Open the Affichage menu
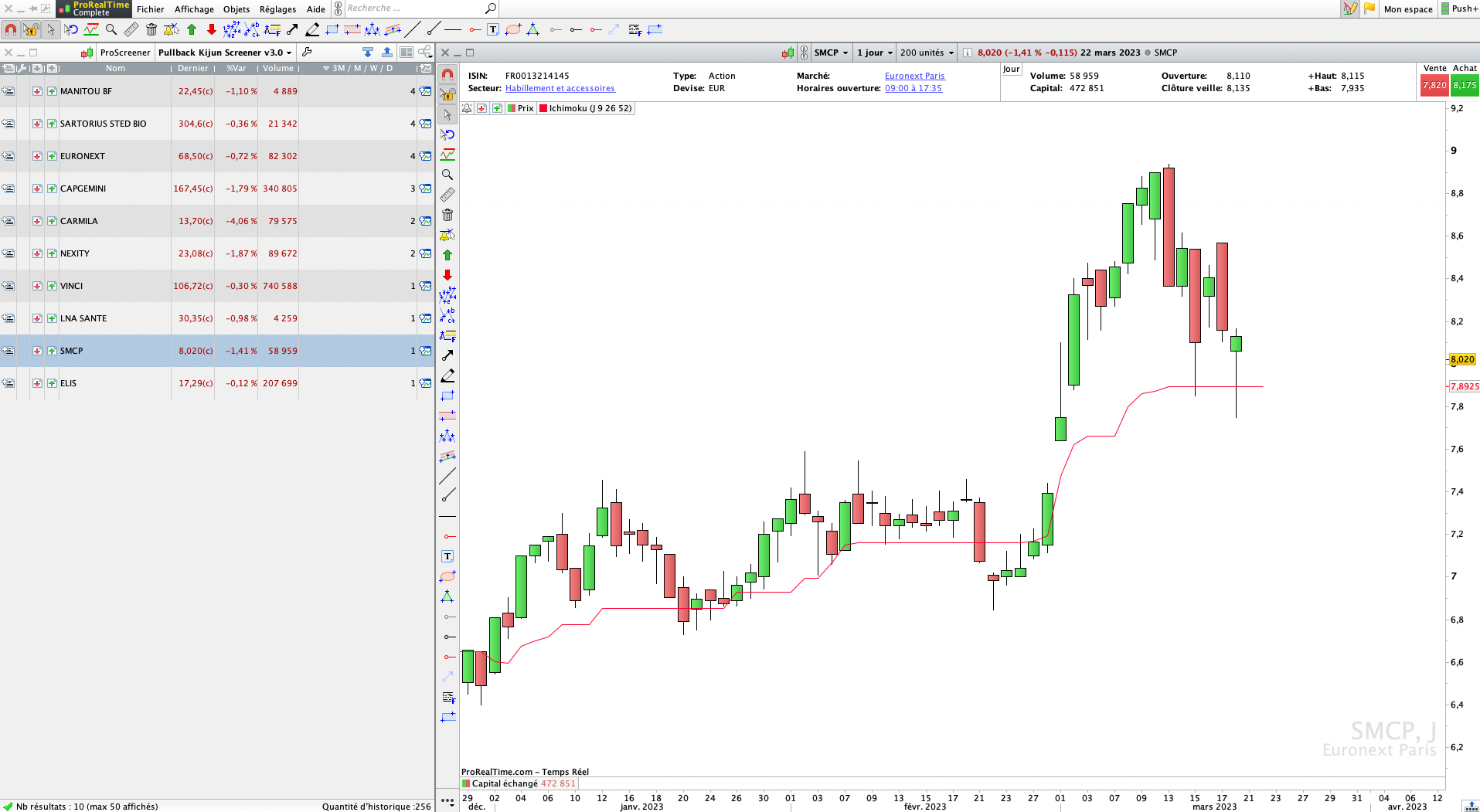The height and width of the screenshot is (812, 1480). click(x=194, y=9)
